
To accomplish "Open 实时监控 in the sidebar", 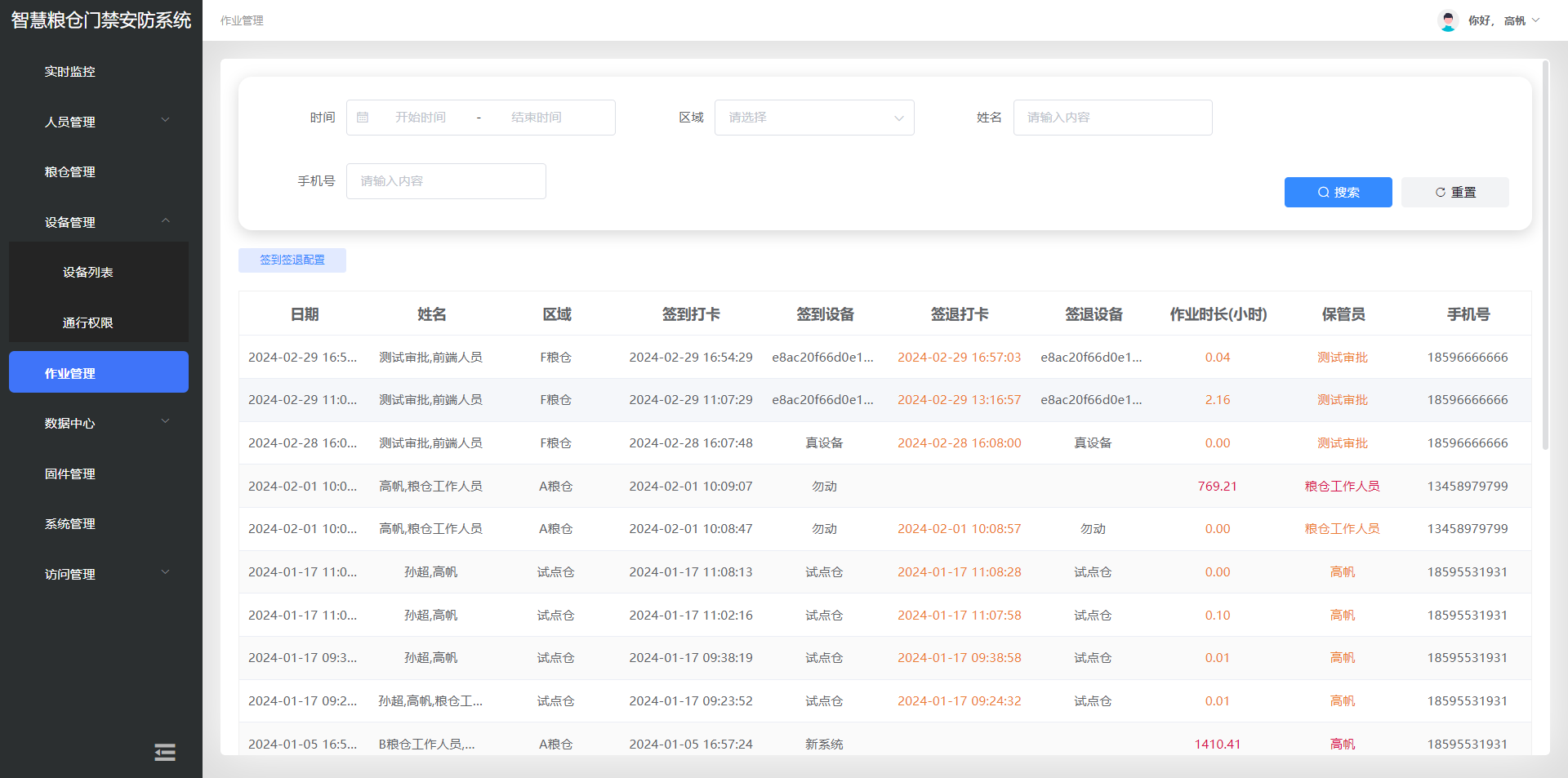I will [x=70, y=72].
